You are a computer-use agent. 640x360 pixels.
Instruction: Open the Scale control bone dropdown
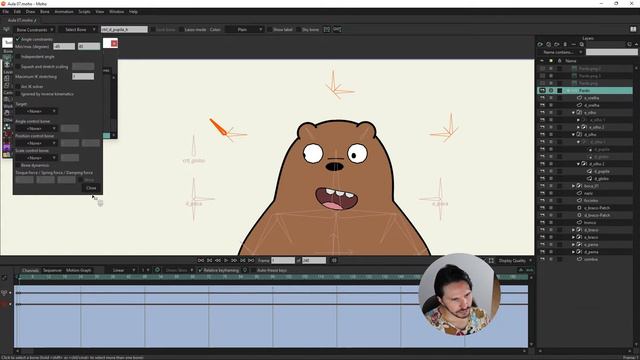pyautogui.click(x=36, y=158)
